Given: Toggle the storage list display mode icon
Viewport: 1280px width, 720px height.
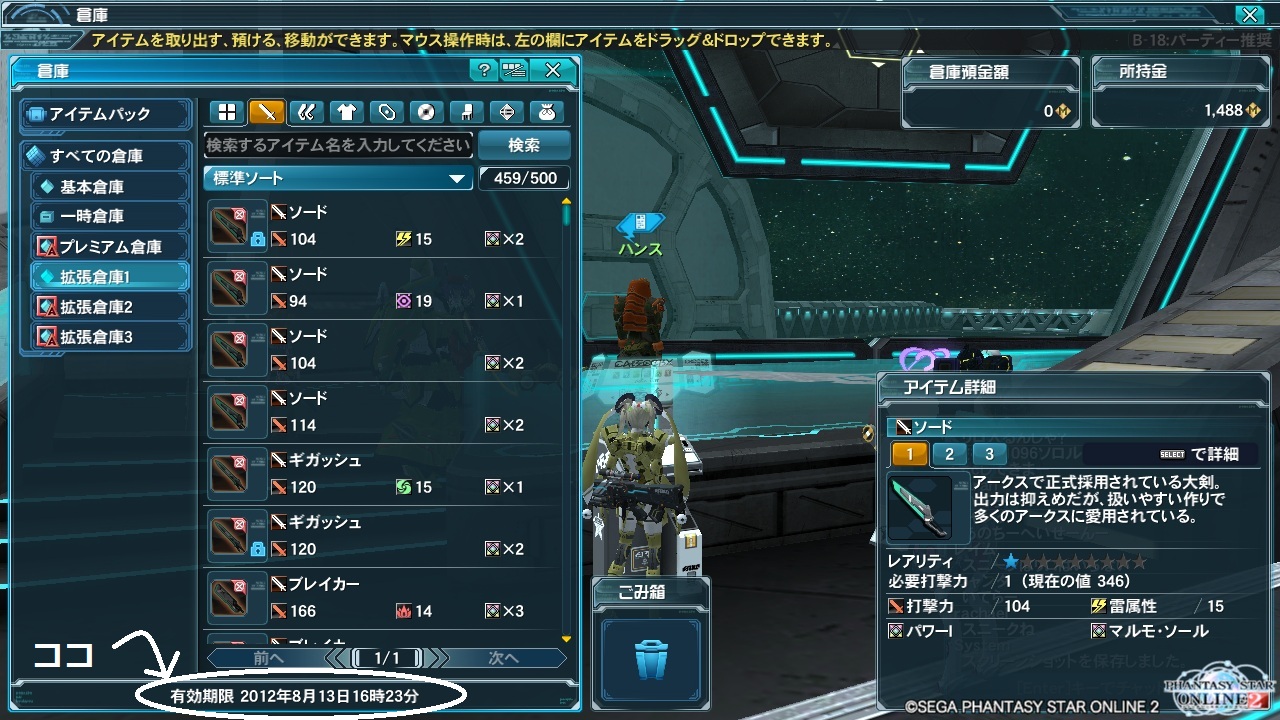Looking at the screenshot, I should [514, 70].
